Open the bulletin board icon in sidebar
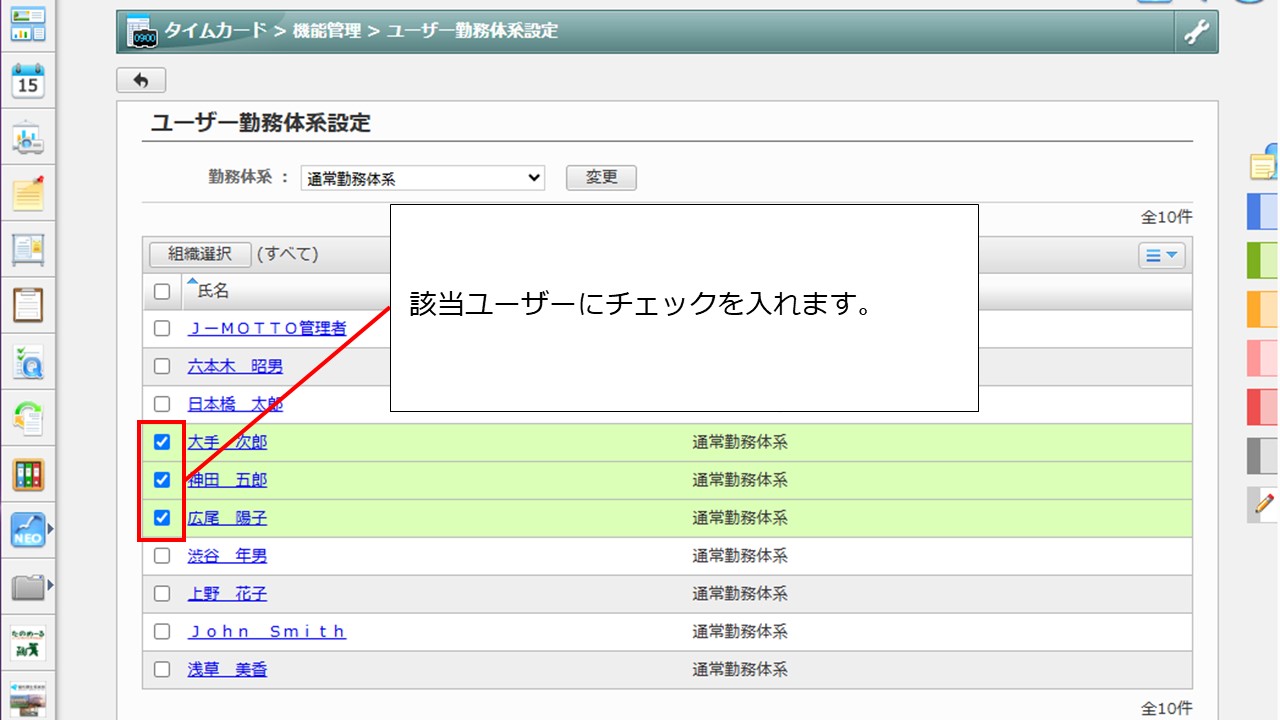The image size is (1280, 720). pyautogui.click(x=28, y=249)
